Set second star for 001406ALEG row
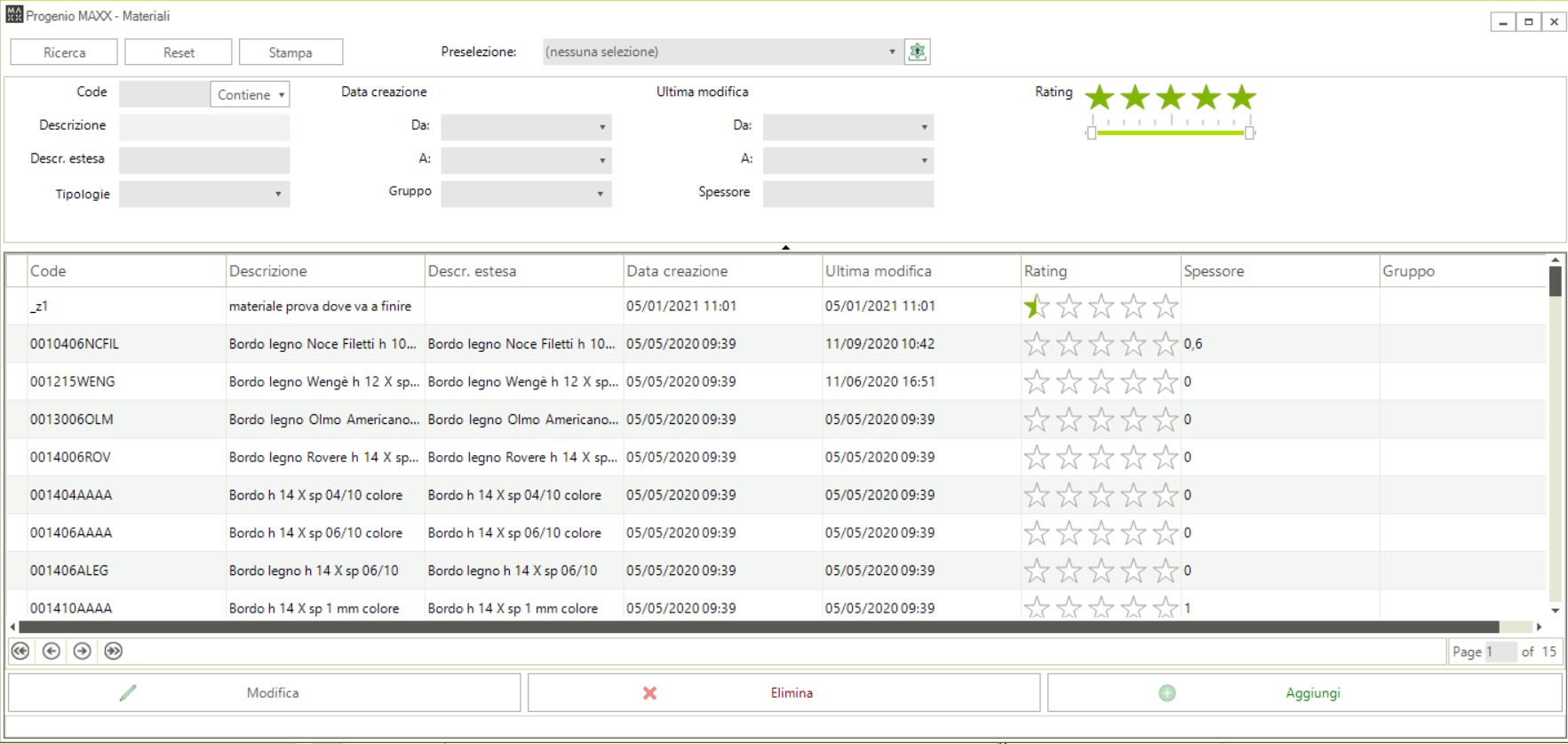The image size is (1568, 744). [1069, 571]
